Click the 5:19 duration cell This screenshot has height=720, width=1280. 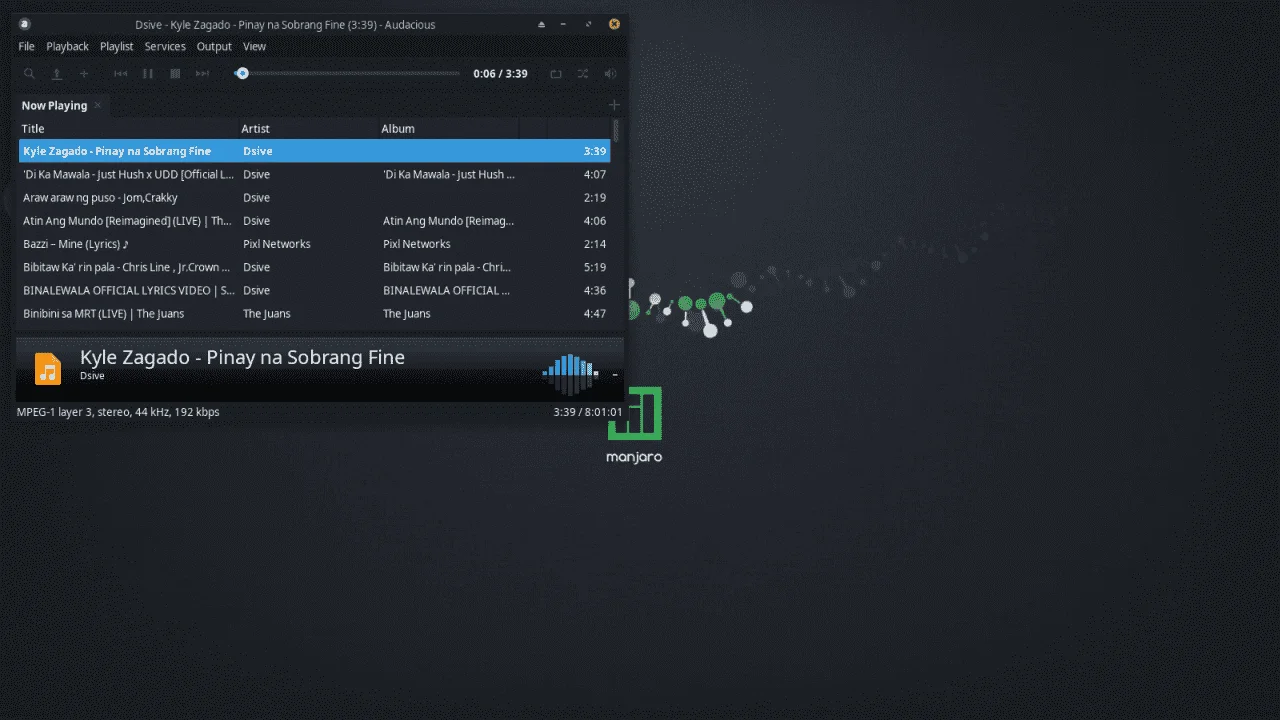(594, 267)
